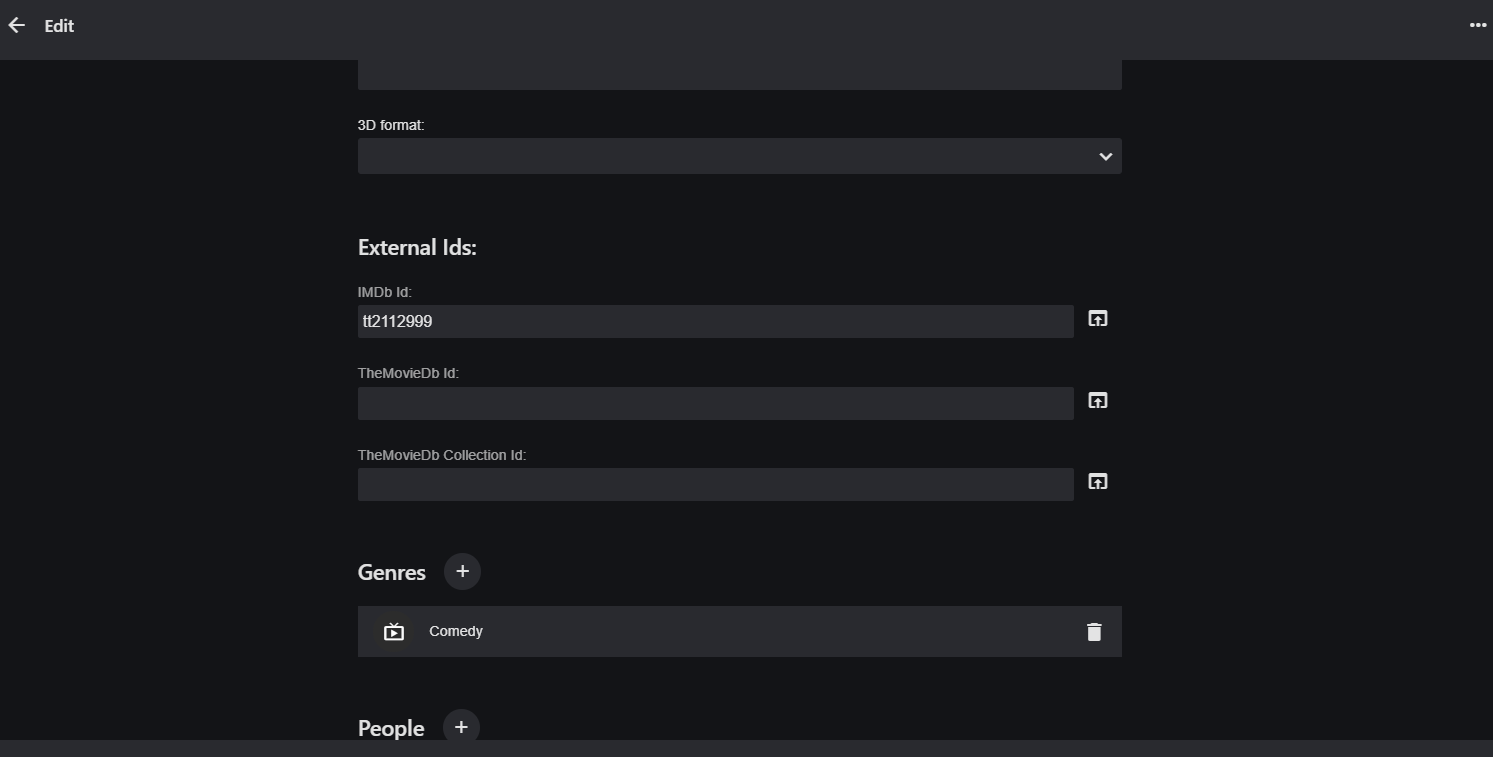Expand the 3D format dropdown
1493x757 pixels.
click(x=739, y=156)
